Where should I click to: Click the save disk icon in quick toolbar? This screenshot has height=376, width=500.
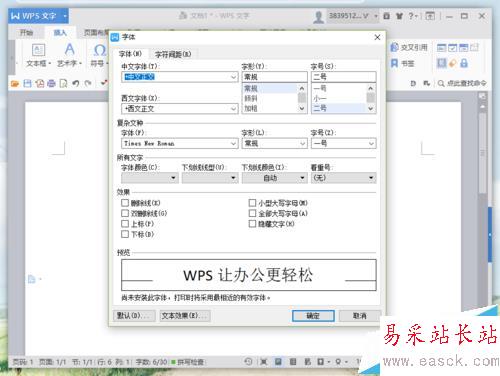tap(27, 83)
